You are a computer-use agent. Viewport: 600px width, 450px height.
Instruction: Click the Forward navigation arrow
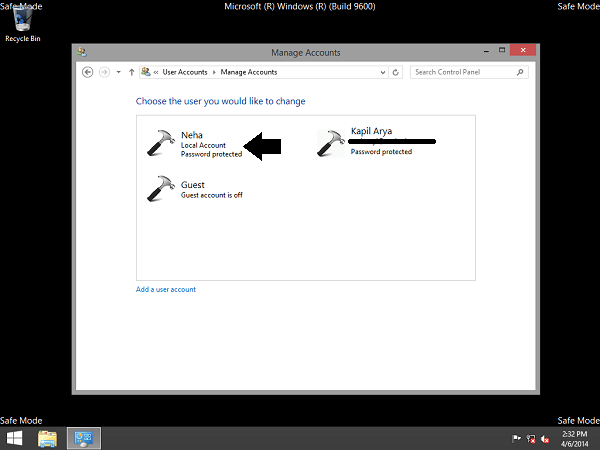[104, 72]
